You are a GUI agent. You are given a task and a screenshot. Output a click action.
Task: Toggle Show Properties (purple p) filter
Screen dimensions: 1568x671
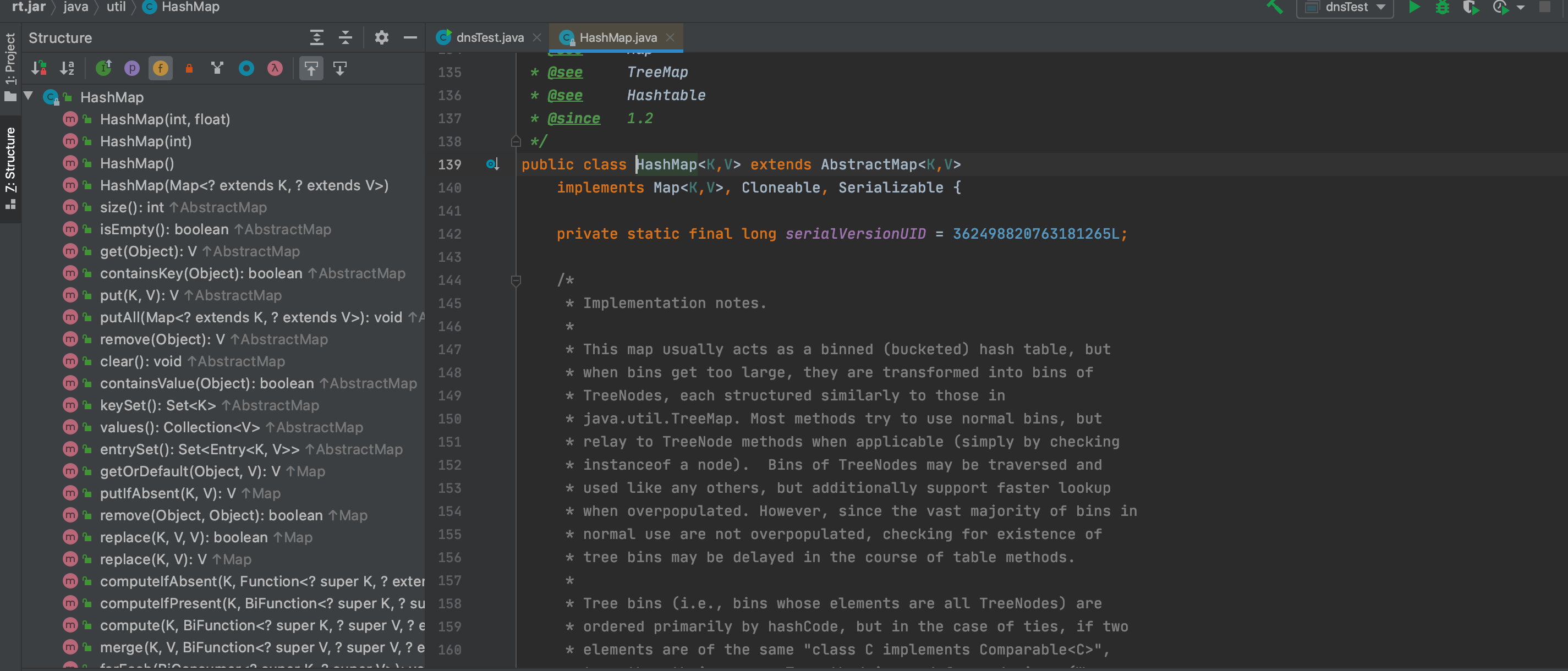132,68
